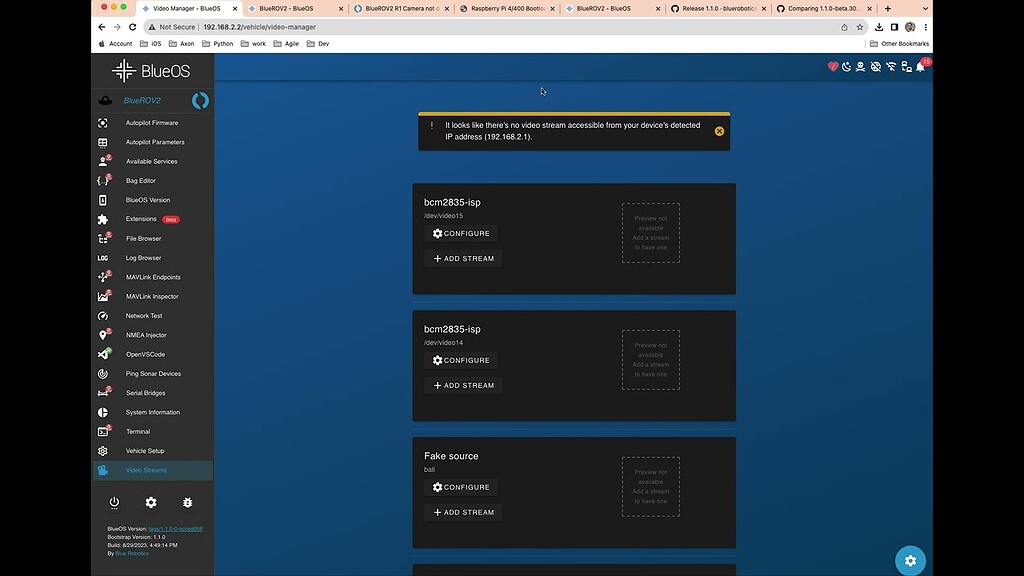Send feedback using the heart icon

832,66
